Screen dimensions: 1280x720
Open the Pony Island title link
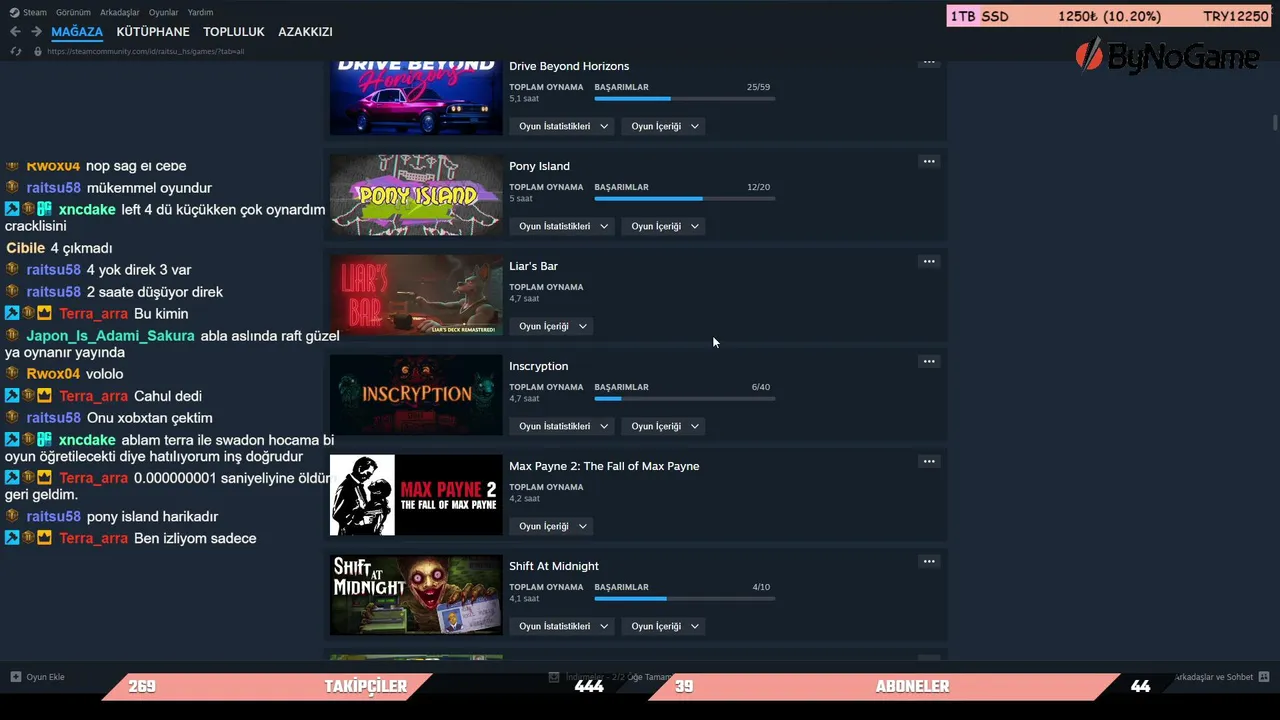click(x=539, y=166)
